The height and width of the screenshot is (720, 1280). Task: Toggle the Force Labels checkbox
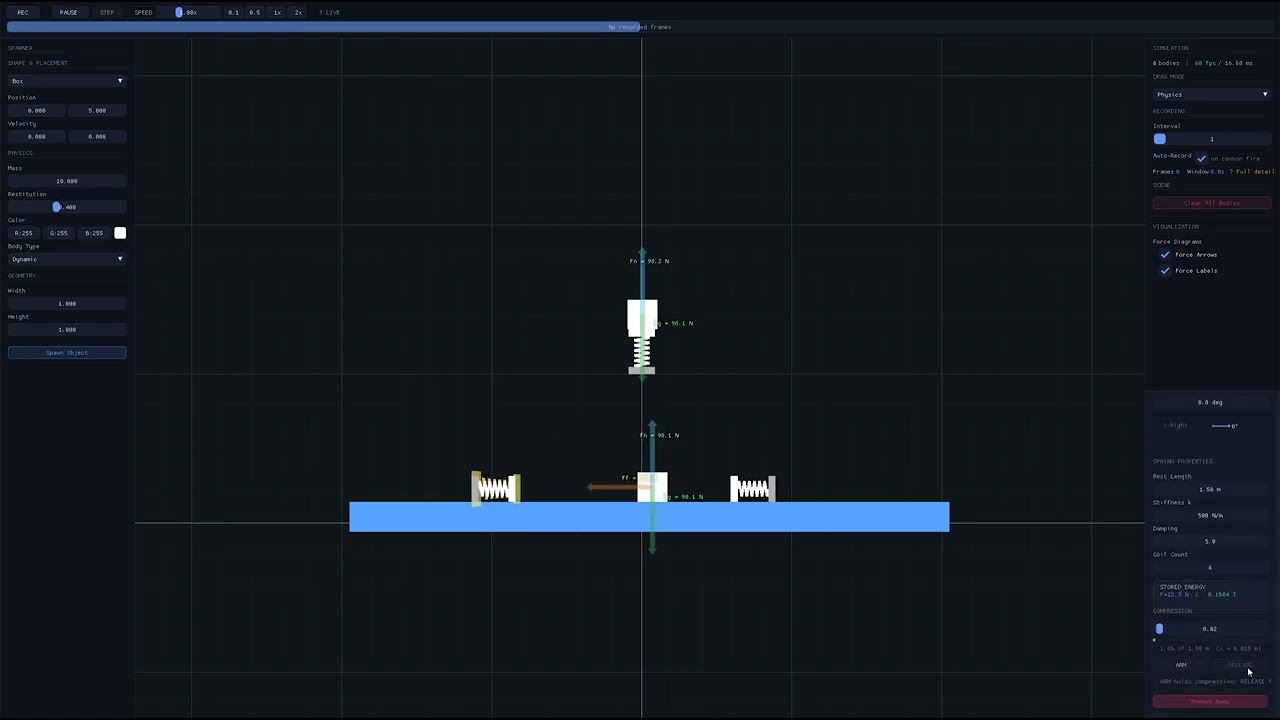[1165, 271]
